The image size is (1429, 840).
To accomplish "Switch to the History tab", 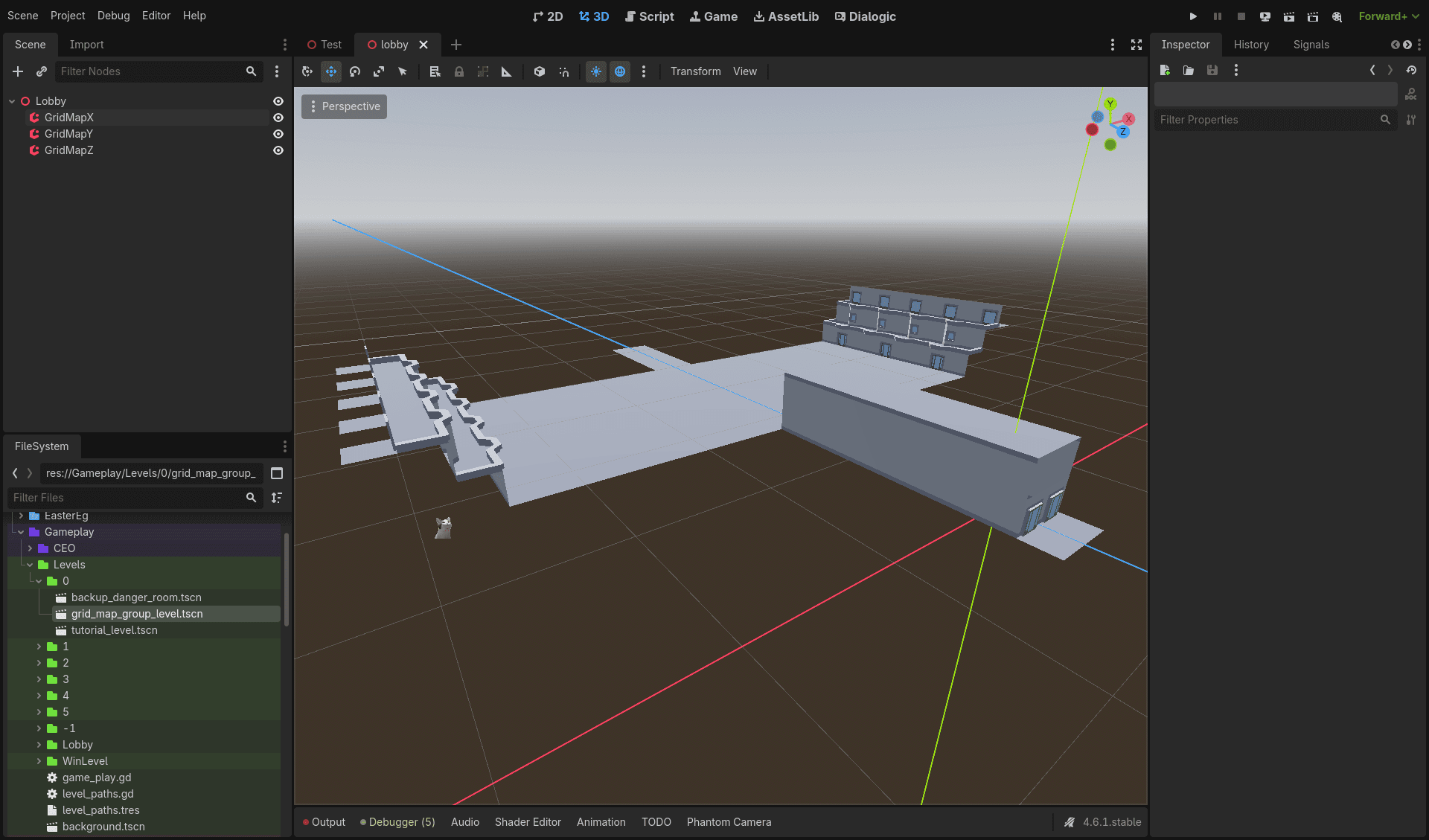I will [1251, 45].
